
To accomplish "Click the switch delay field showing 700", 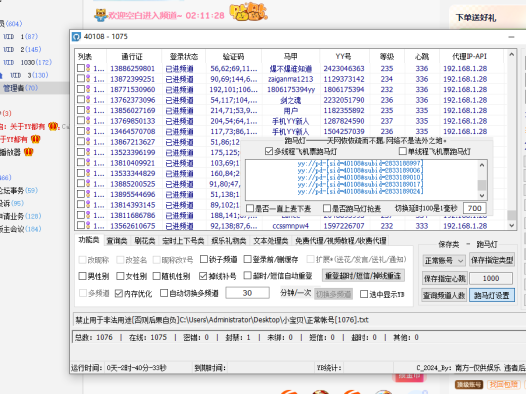I will 474,208.
